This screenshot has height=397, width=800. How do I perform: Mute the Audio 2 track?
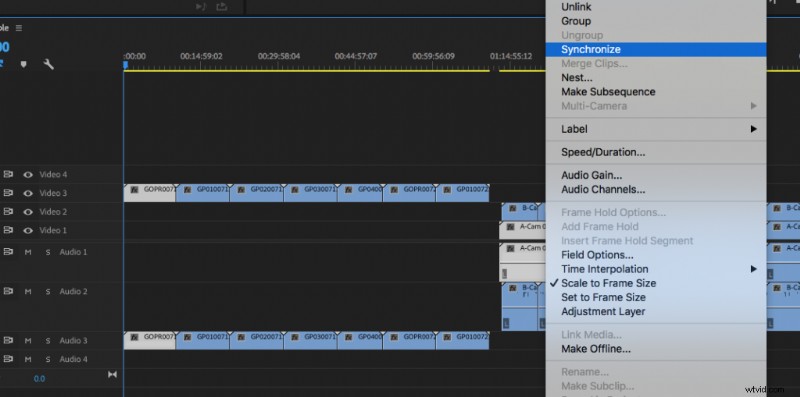coord(28,291)
